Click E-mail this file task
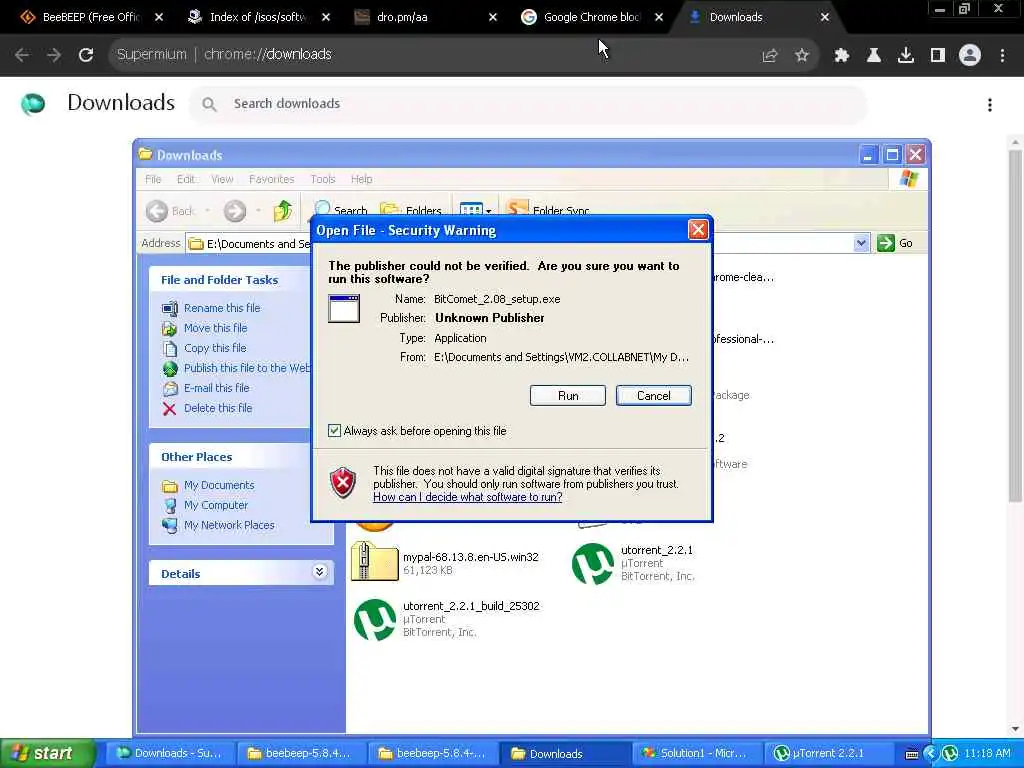1024x768 pixels. tap(217, 388)
